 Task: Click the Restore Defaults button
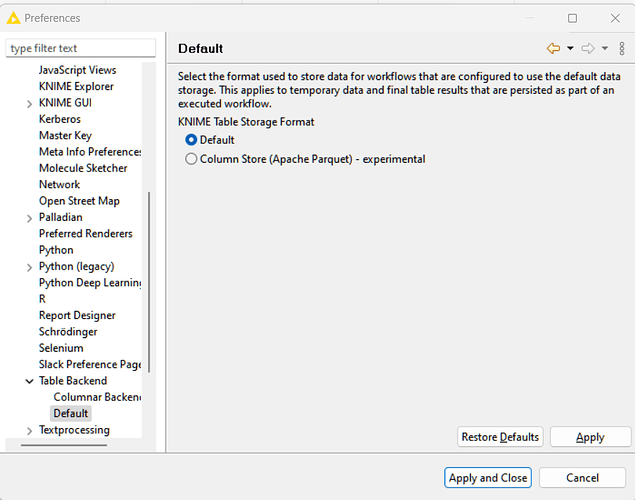(500, 437)
